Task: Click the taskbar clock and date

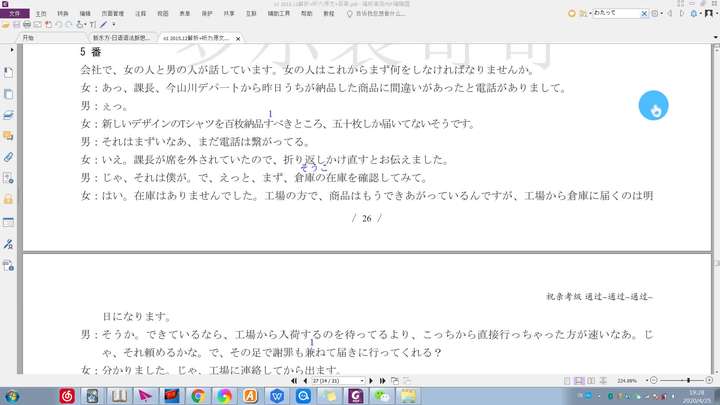Action: (x=697, y=396)
